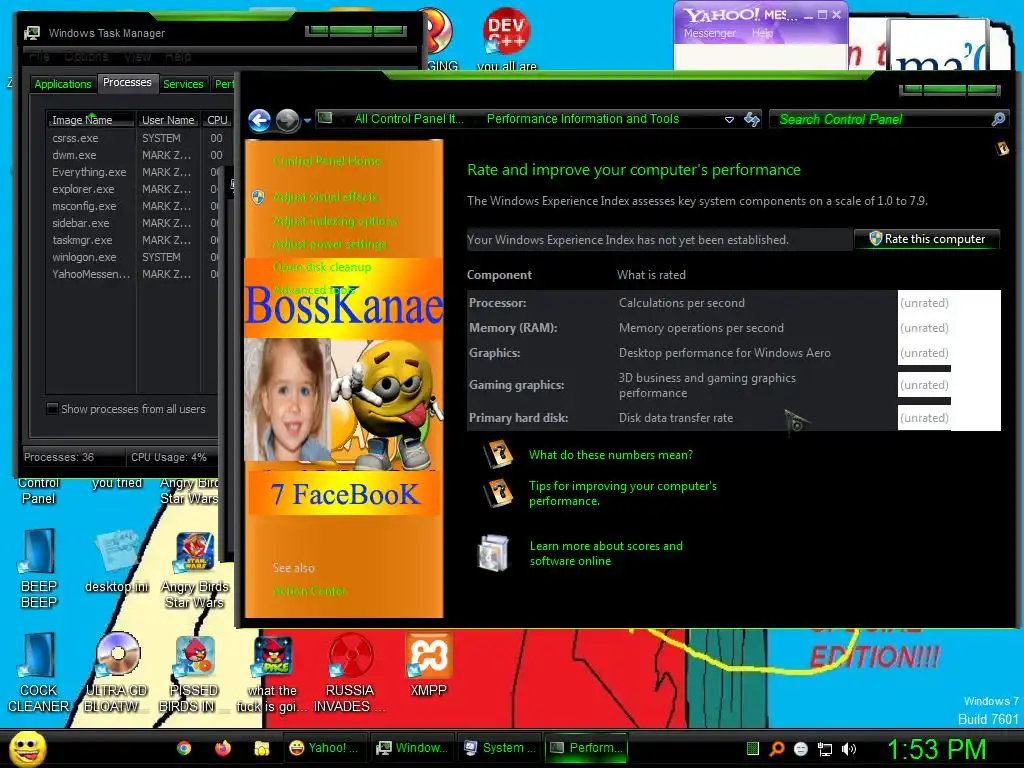Select the explorer.exe process row

pos(135,189)
